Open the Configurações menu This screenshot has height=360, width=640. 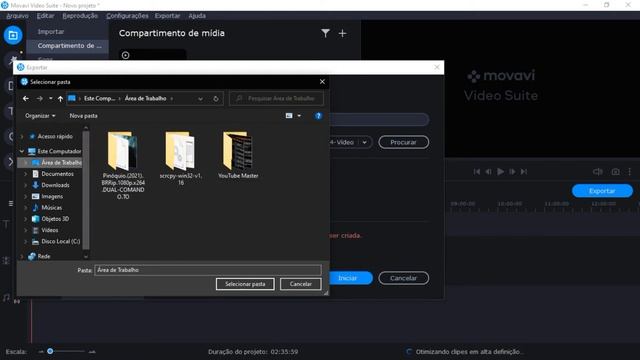tap(127, 16)
